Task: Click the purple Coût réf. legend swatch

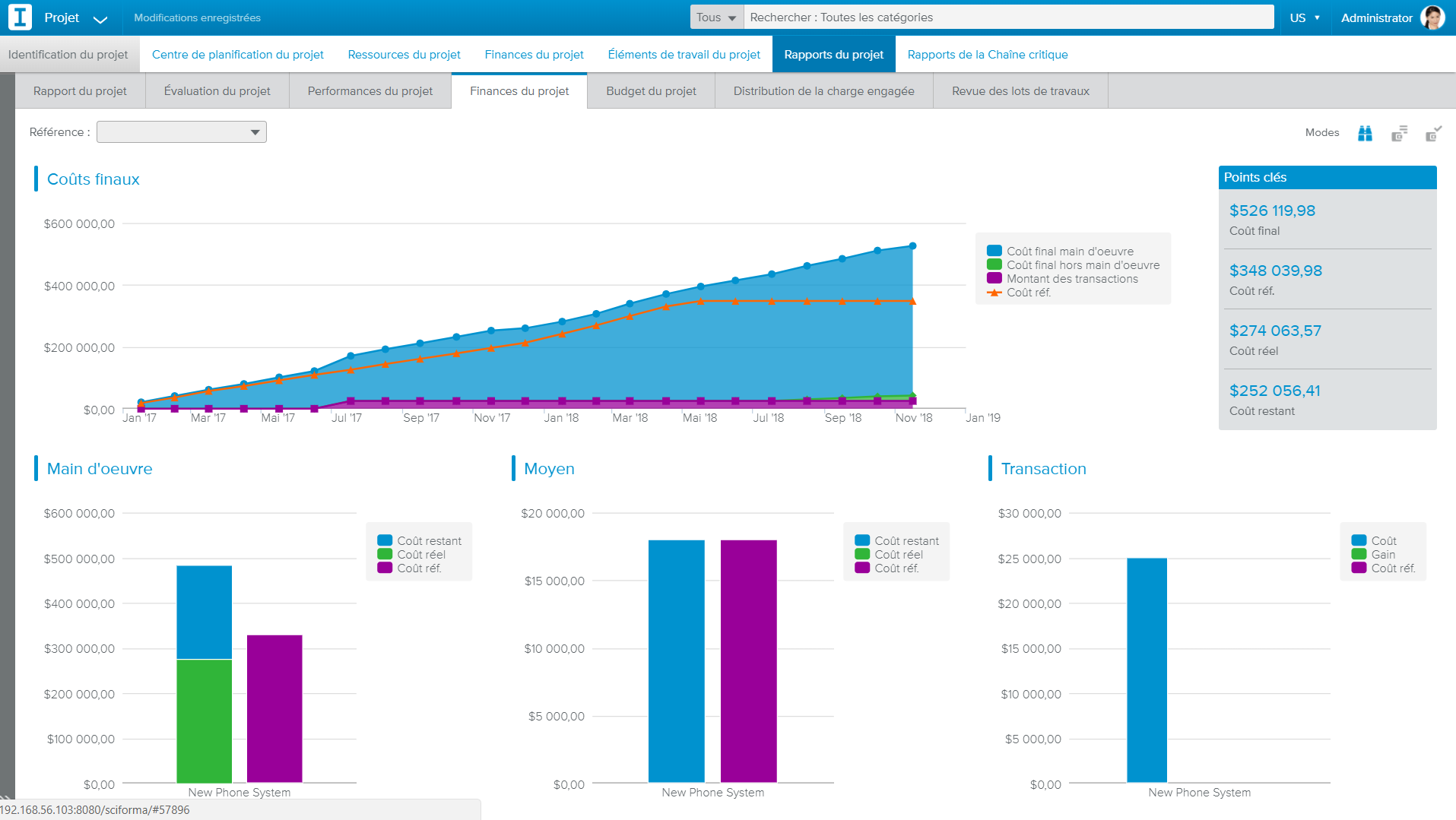Action: click(x=385, y=568)
